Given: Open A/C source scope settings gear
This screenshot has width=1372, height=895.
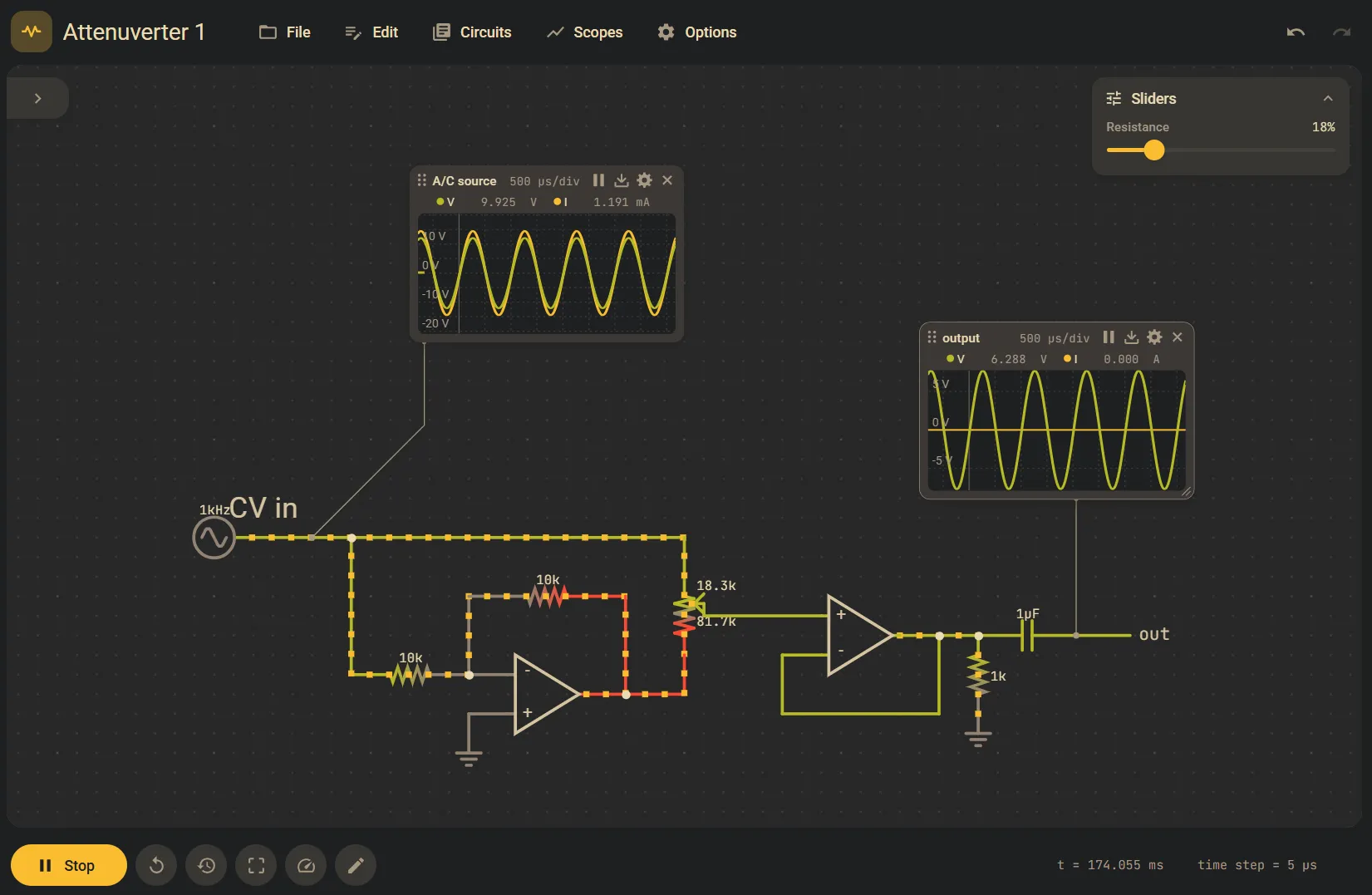Looking at the screenshot, I should (644, 180).
